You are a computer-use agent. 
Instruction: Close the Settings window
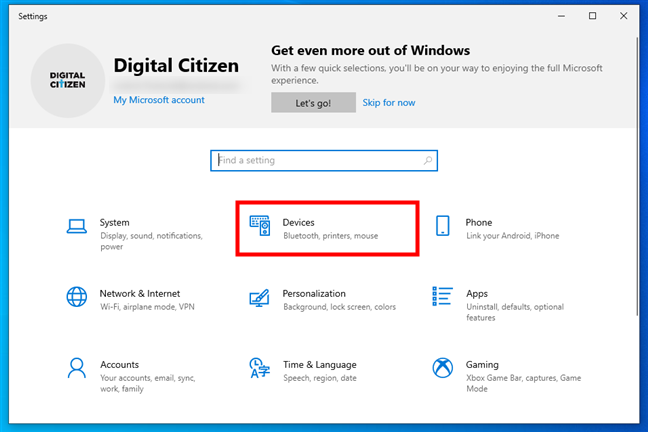click(x=624, y=16)
